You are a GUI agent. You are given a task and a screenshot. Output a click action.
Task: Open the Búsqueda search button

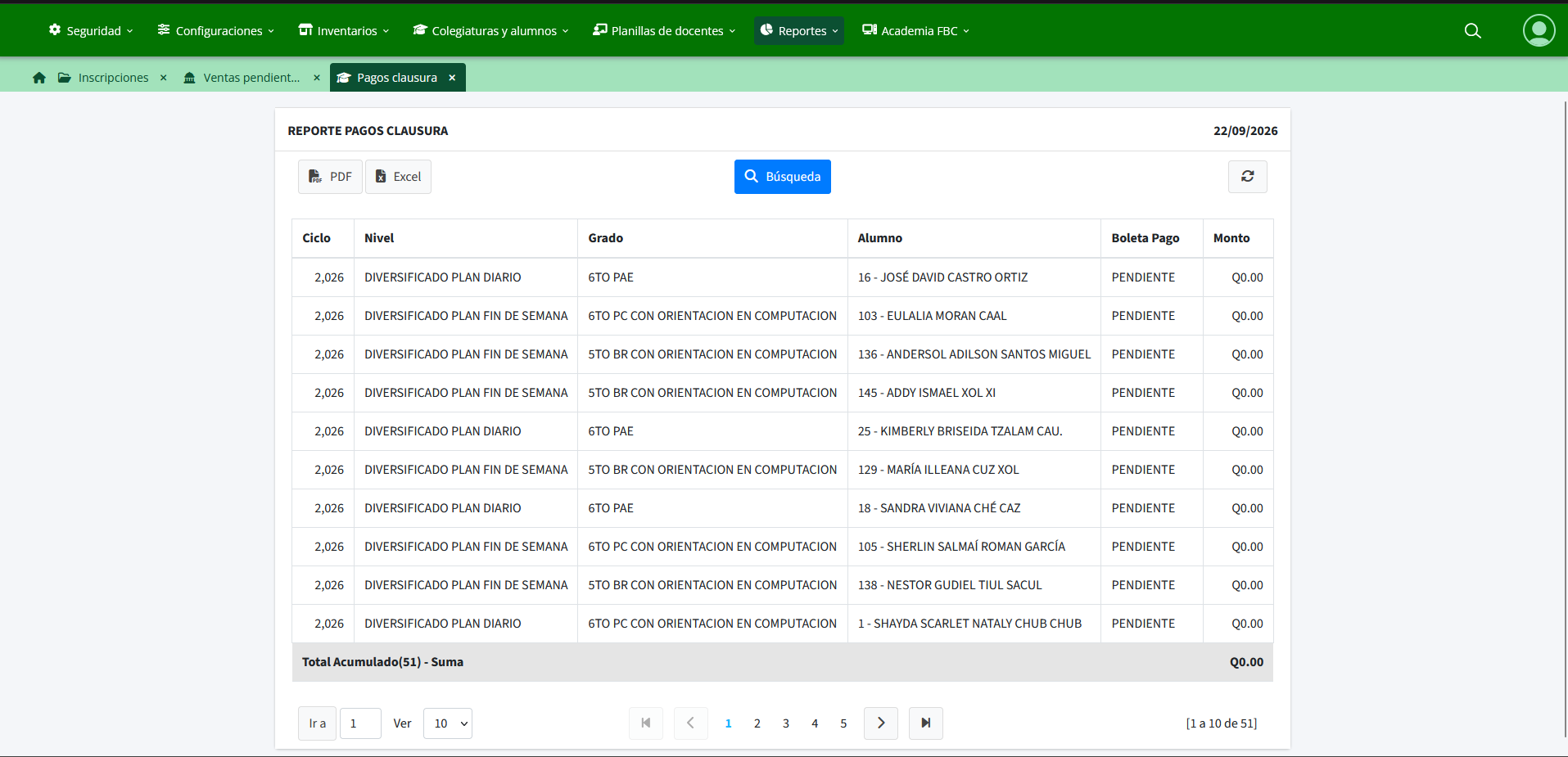783,177
